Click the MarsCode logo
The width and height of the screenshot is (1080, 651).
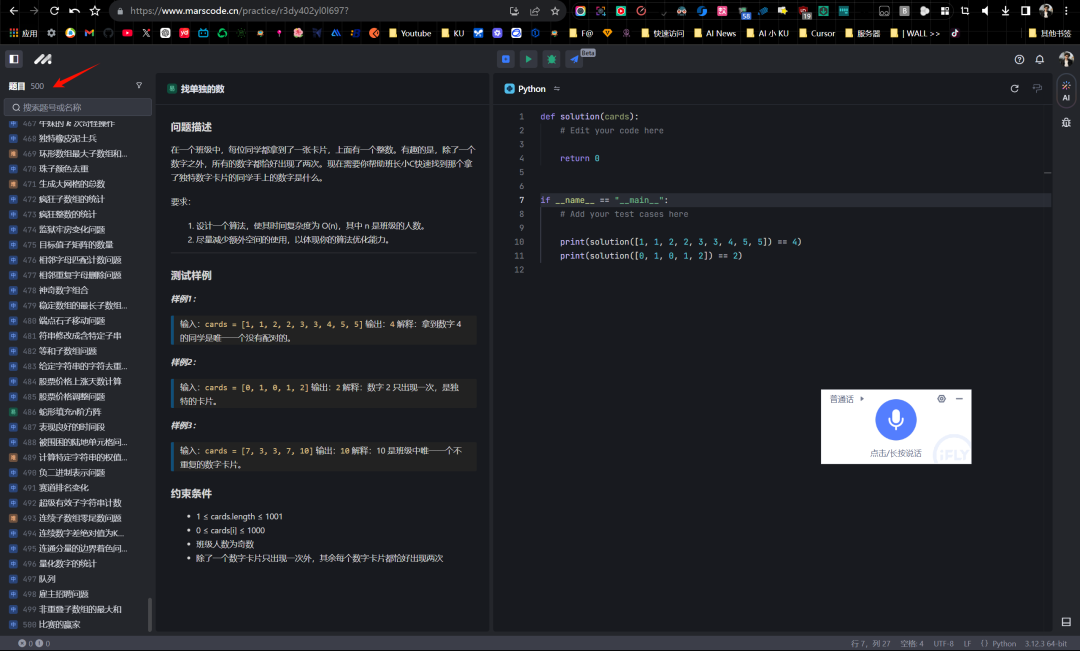[43, 59]
